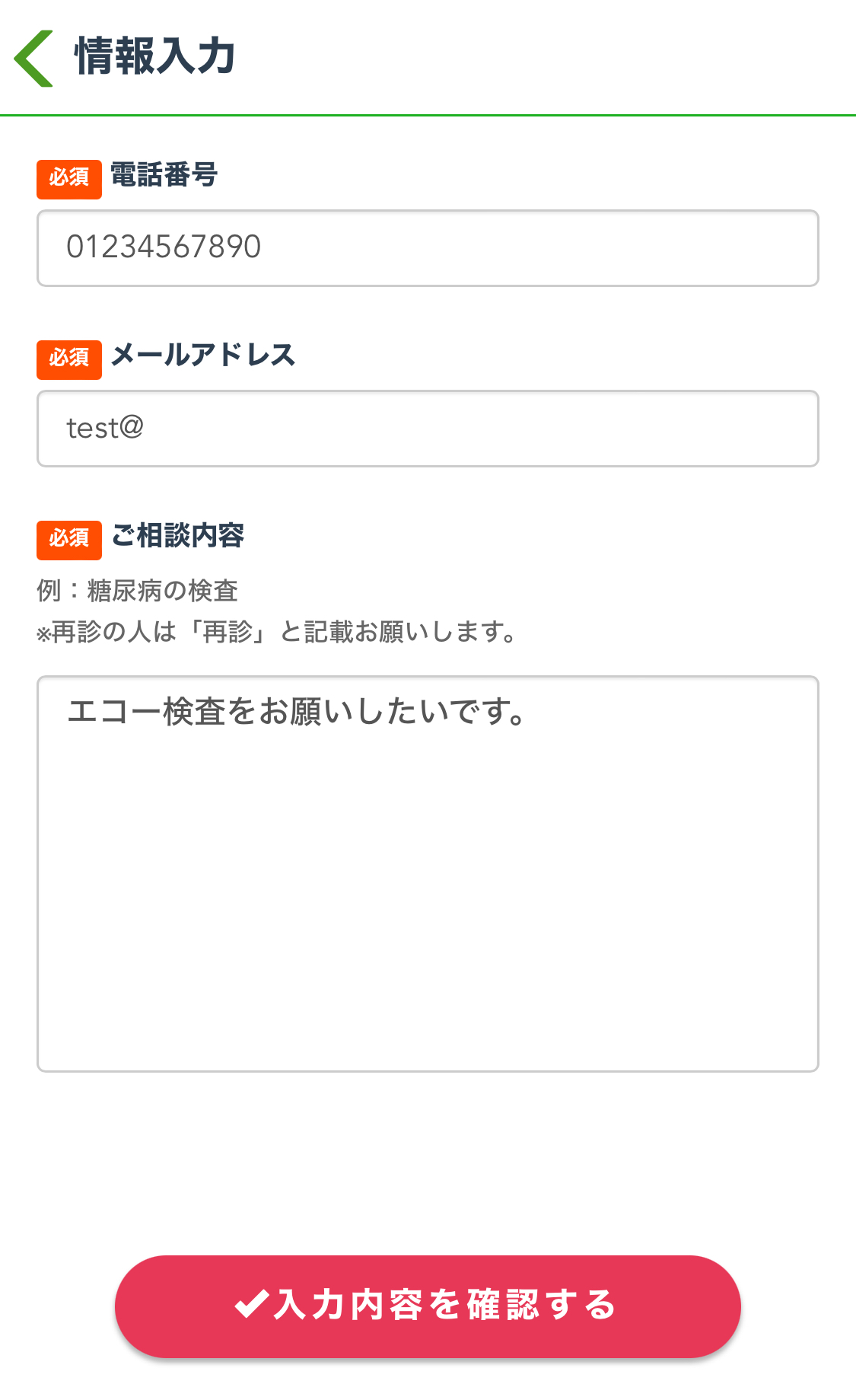Focus the phone number input showing 01234567890

426,248
